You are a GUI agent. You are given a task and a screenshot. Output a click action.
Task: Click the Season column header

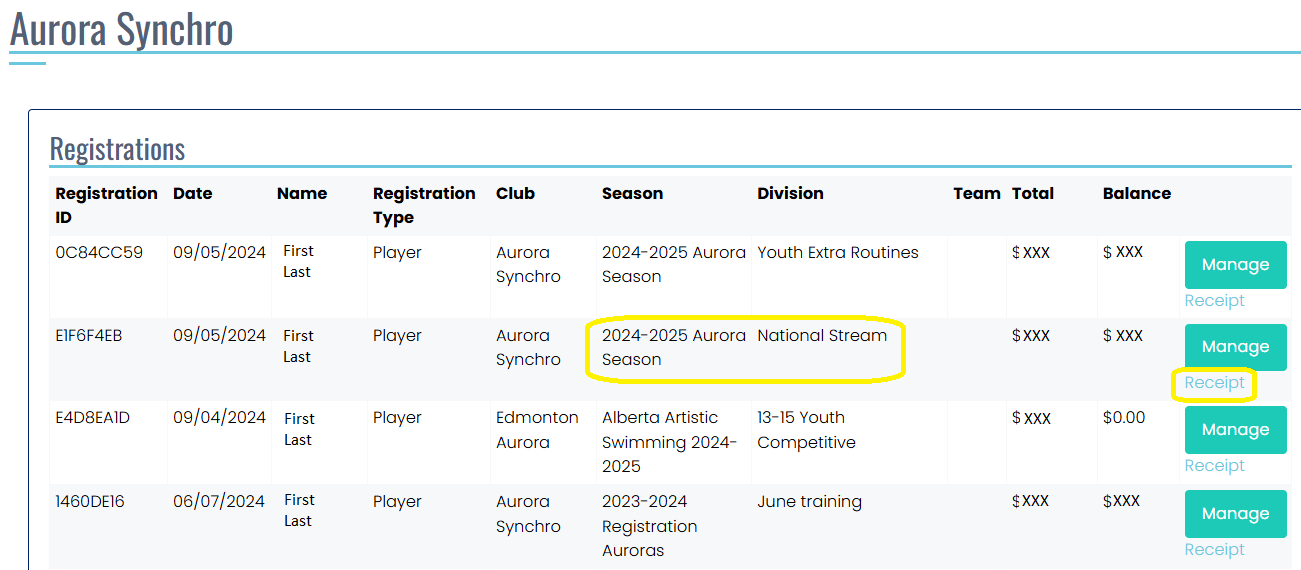pos(632,194)
